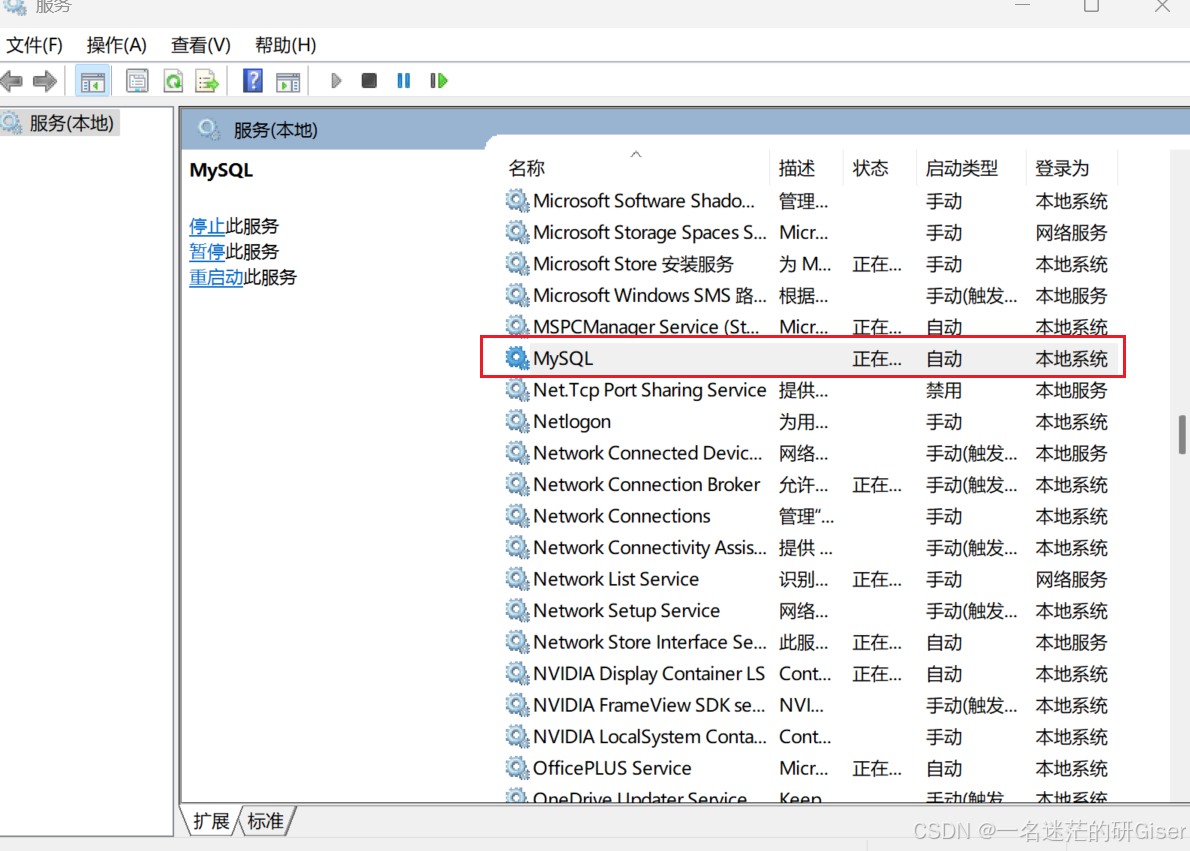Select Network Connection Broker service
Viewport: 1190px width, 851px height.
pos(647,484)
